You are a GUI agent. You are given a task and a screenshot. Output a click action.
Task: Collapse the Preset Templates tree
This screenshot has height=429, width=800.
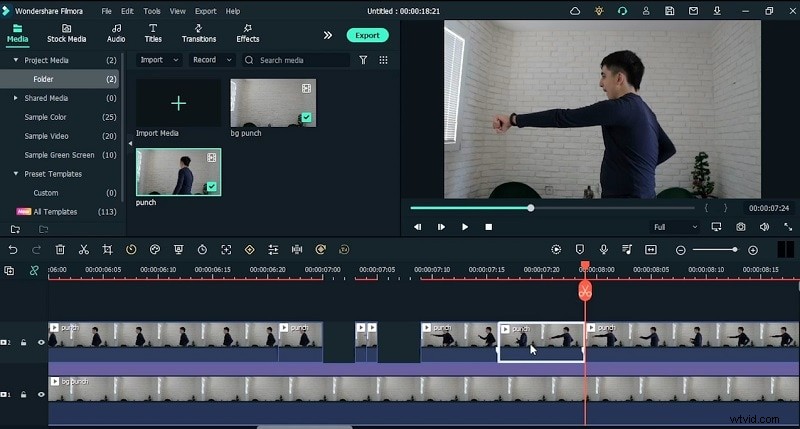(16, 174)
